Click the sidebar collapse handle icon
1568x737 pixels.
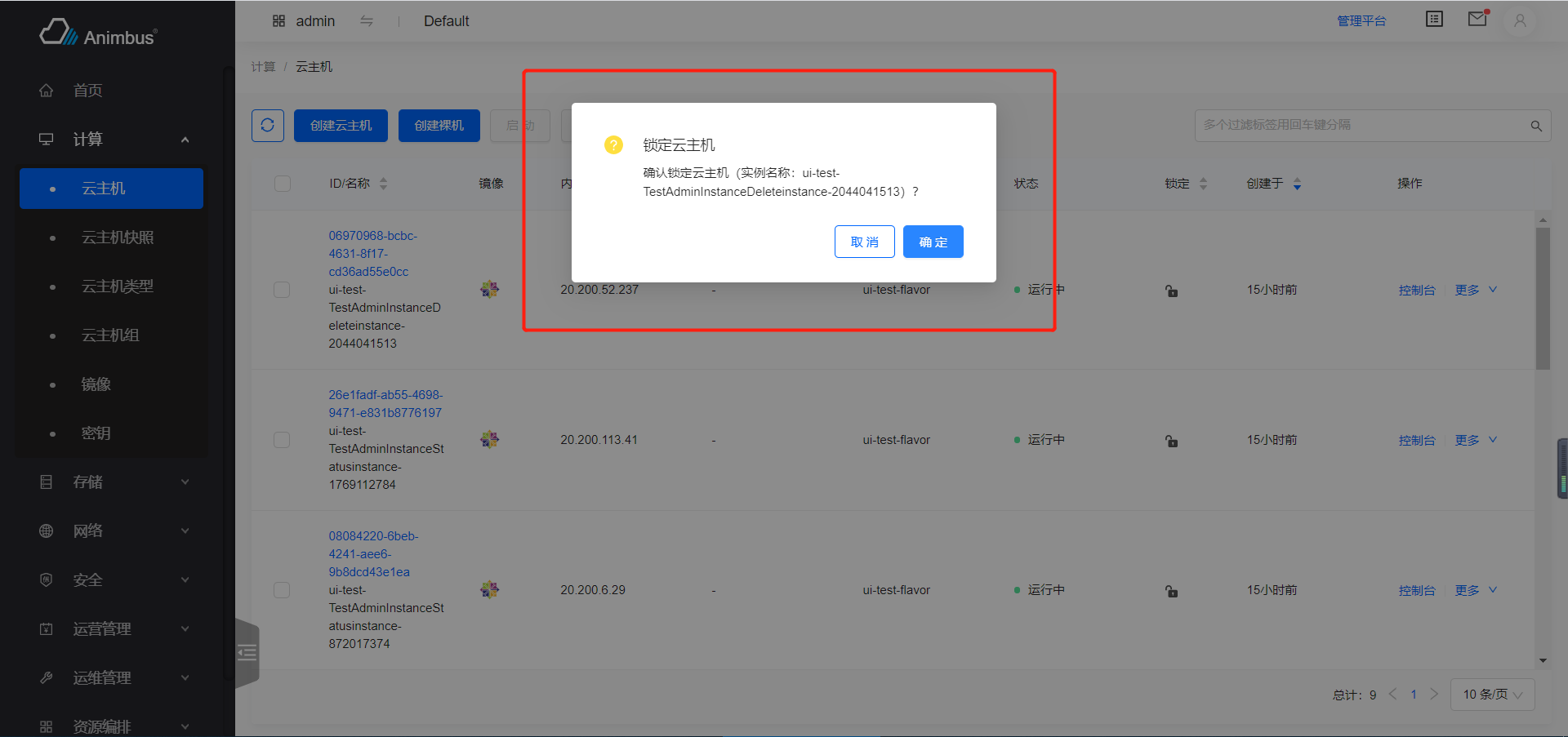(247, 653)
